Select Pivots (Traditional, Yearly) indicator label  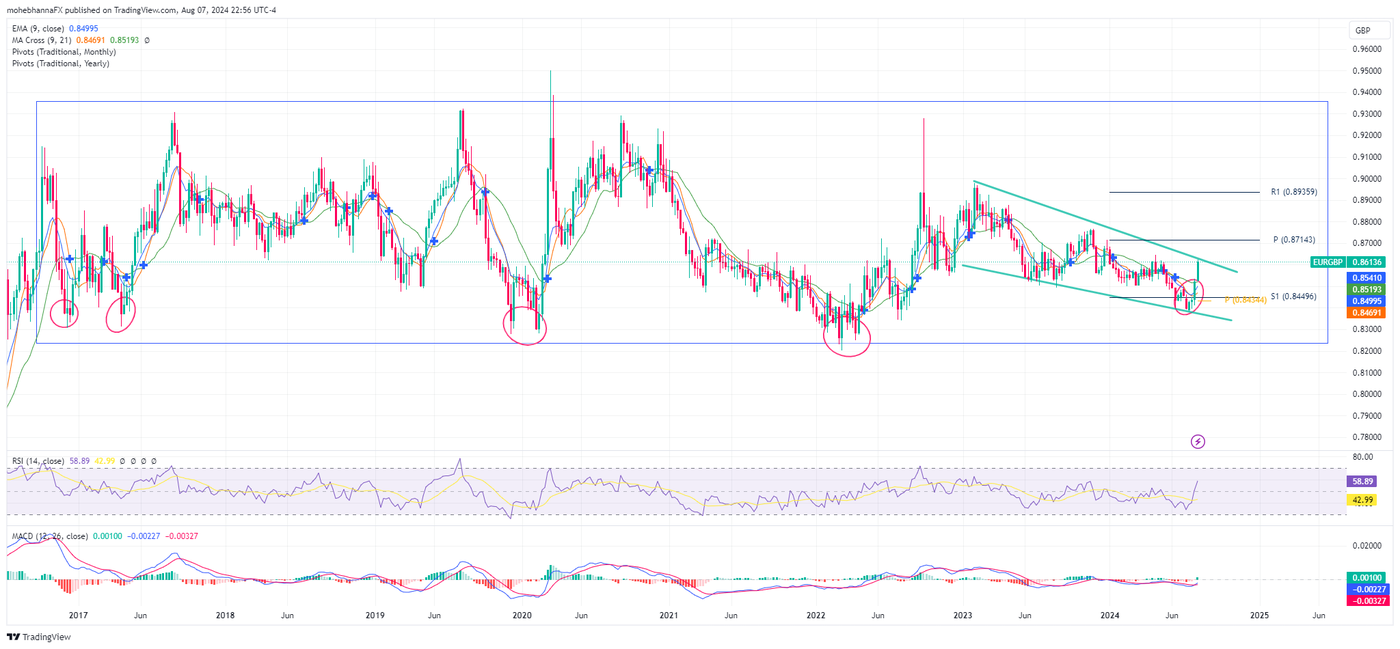[x=63, y=63]
